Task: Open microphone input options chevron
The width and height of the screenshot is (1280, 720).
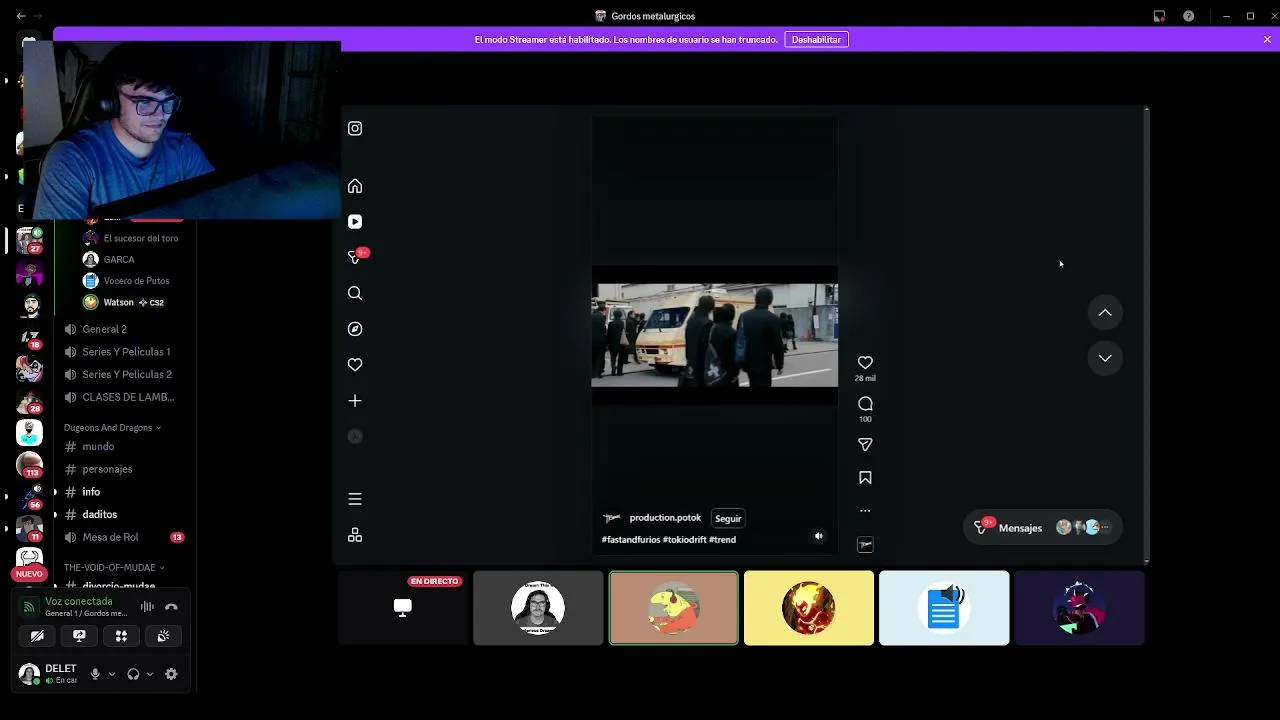Action: click(111, 674)
